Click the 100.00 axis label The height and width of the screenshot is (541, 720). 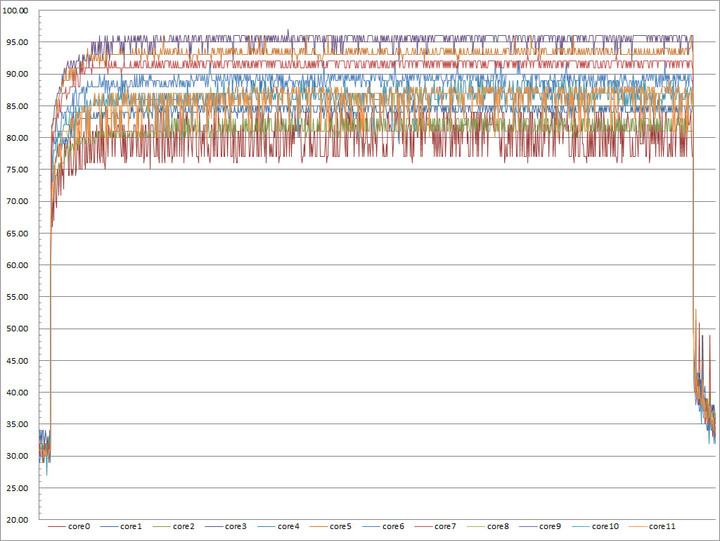click(16, 11)
